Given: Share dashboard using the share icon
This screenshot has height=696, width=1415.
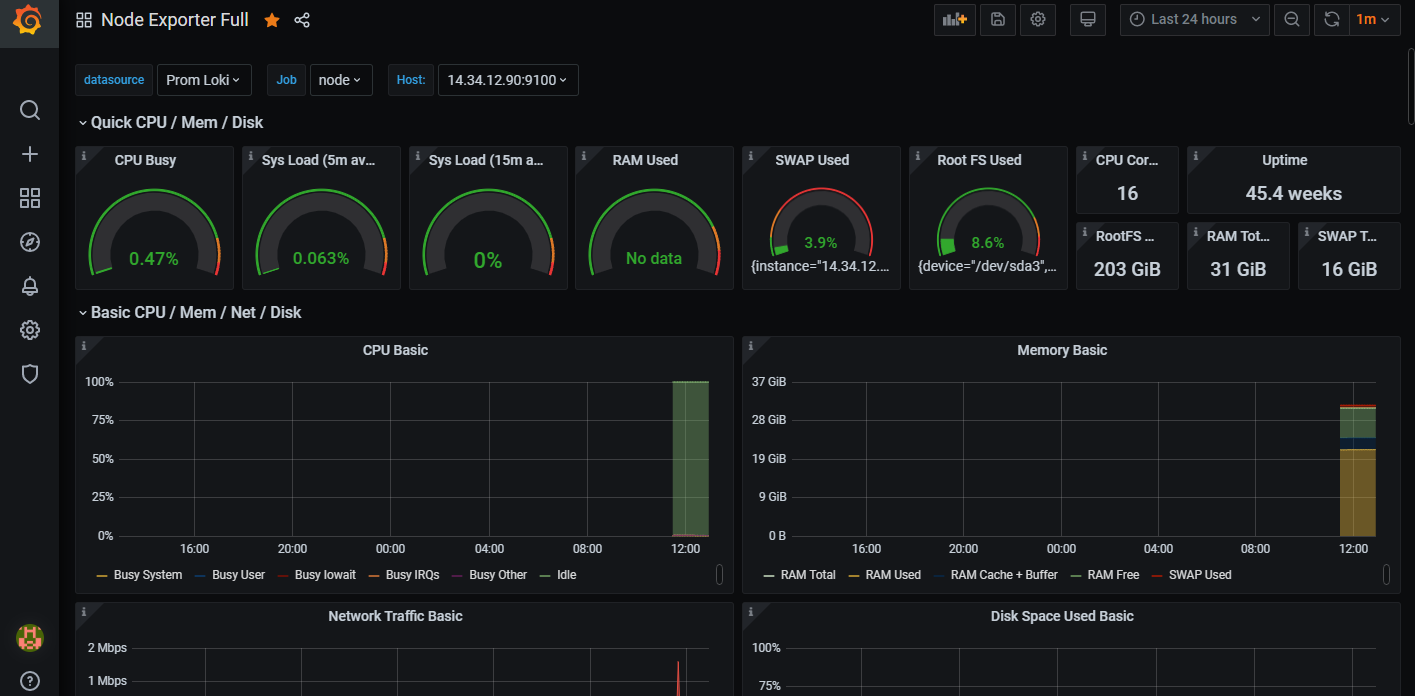Looking at the screenshot, I should [x=302, y=20].
